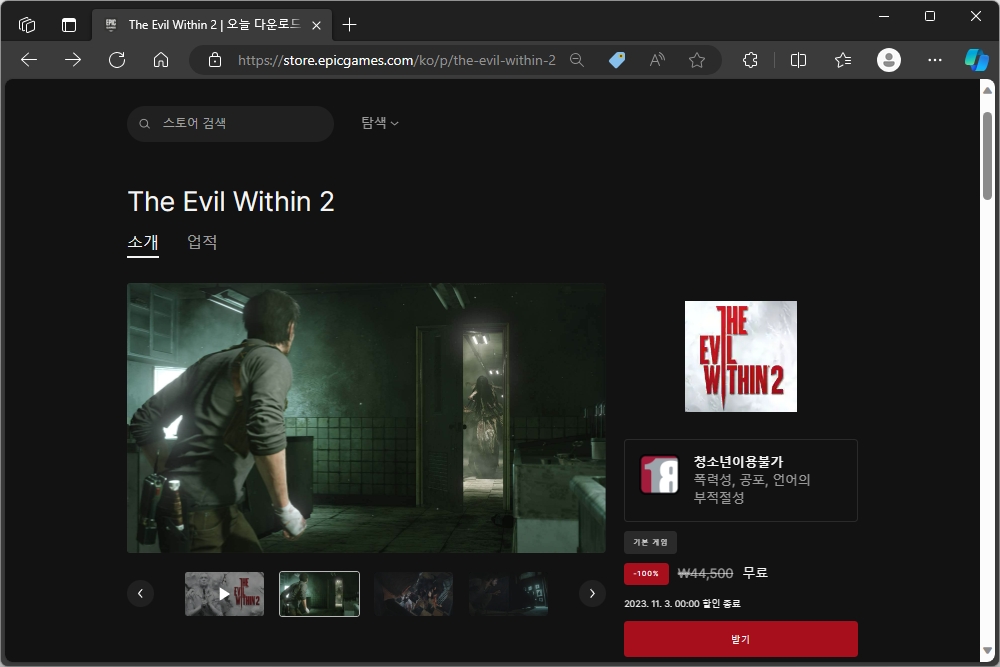View site security lock information
This screenshot has height=667, width=1000.
(x=215, y=60)
